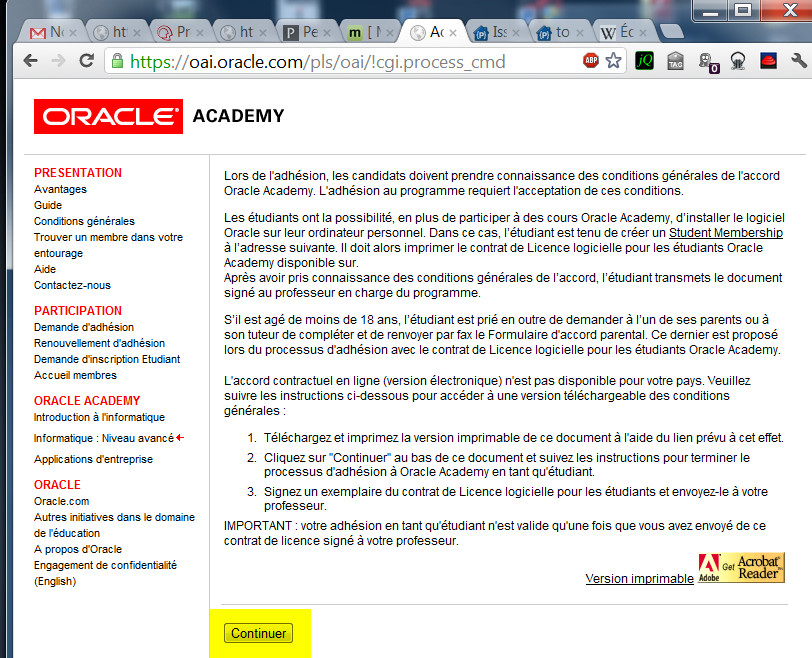
Task: Go forward in browser history
Action: pos(59,61)
